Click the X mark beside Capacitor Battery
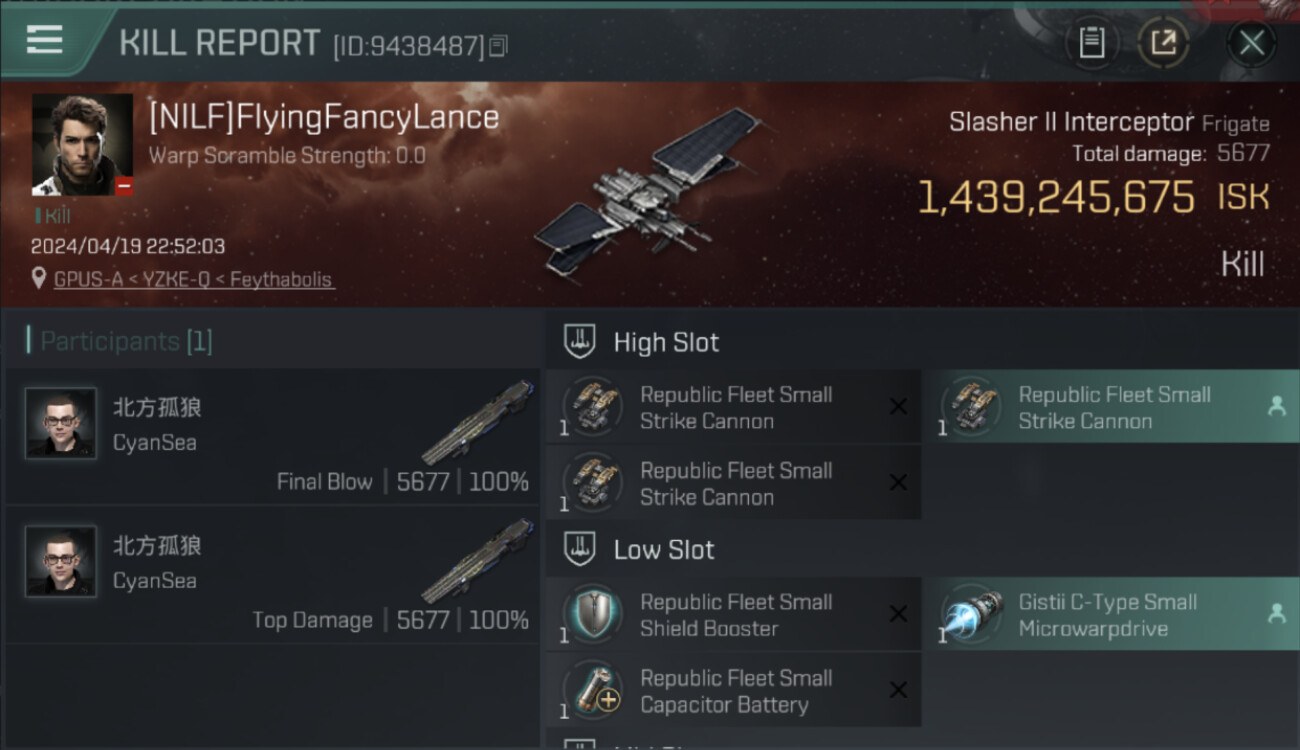The height and width of the screenshot is (750, 1300). tap(898, 690)
